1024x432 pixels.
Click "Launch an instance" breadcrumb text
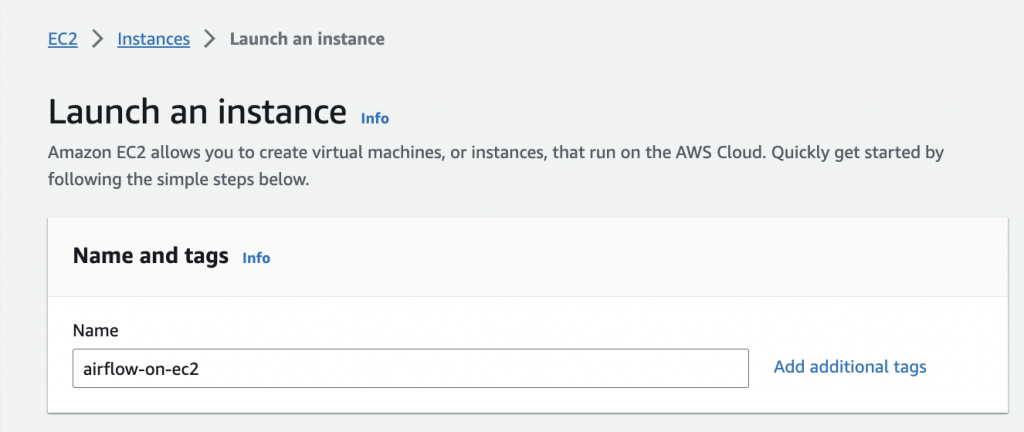[307, 39]
